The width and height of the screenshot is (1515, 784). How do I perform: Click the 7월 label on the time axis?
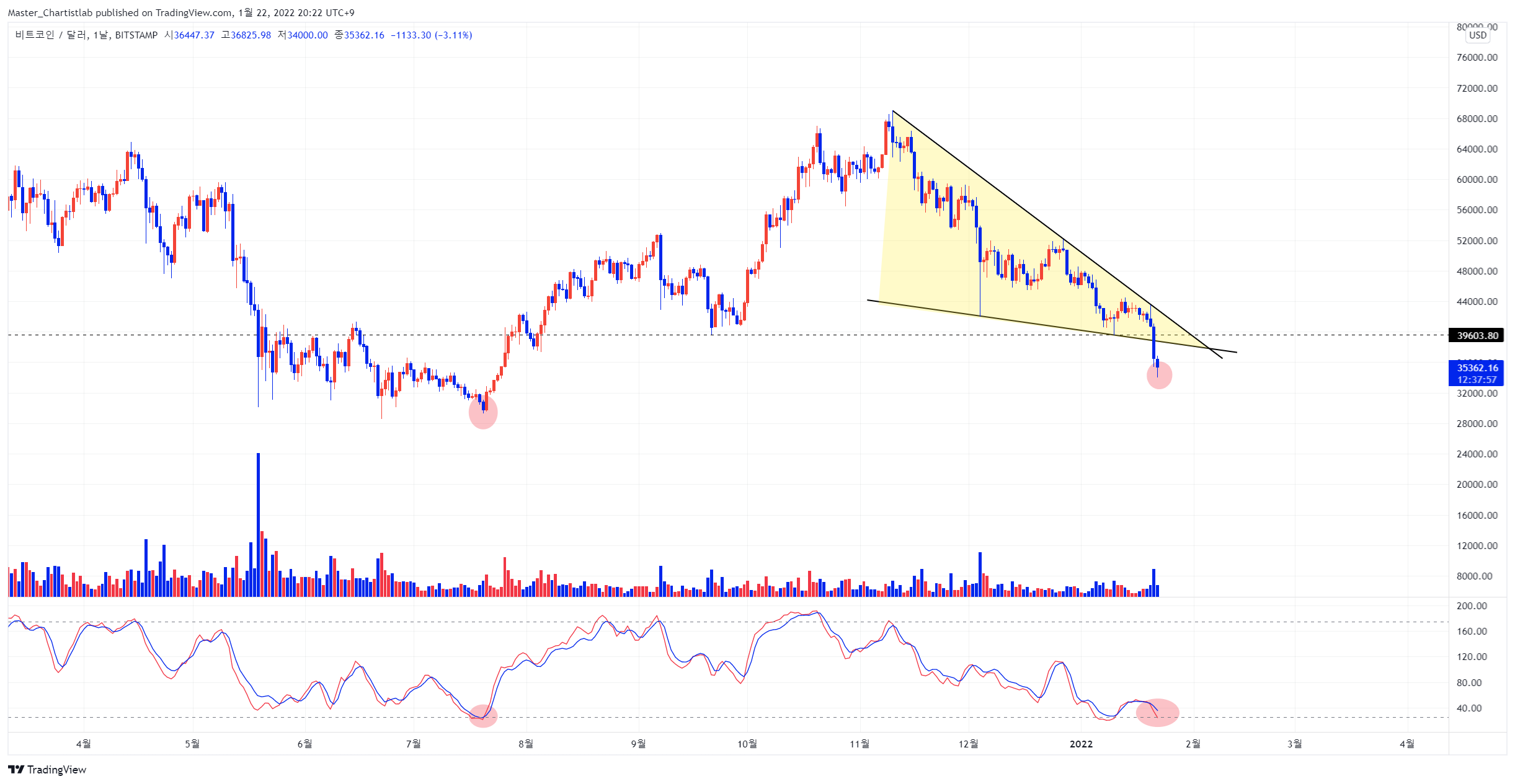[x=414, y=744]
